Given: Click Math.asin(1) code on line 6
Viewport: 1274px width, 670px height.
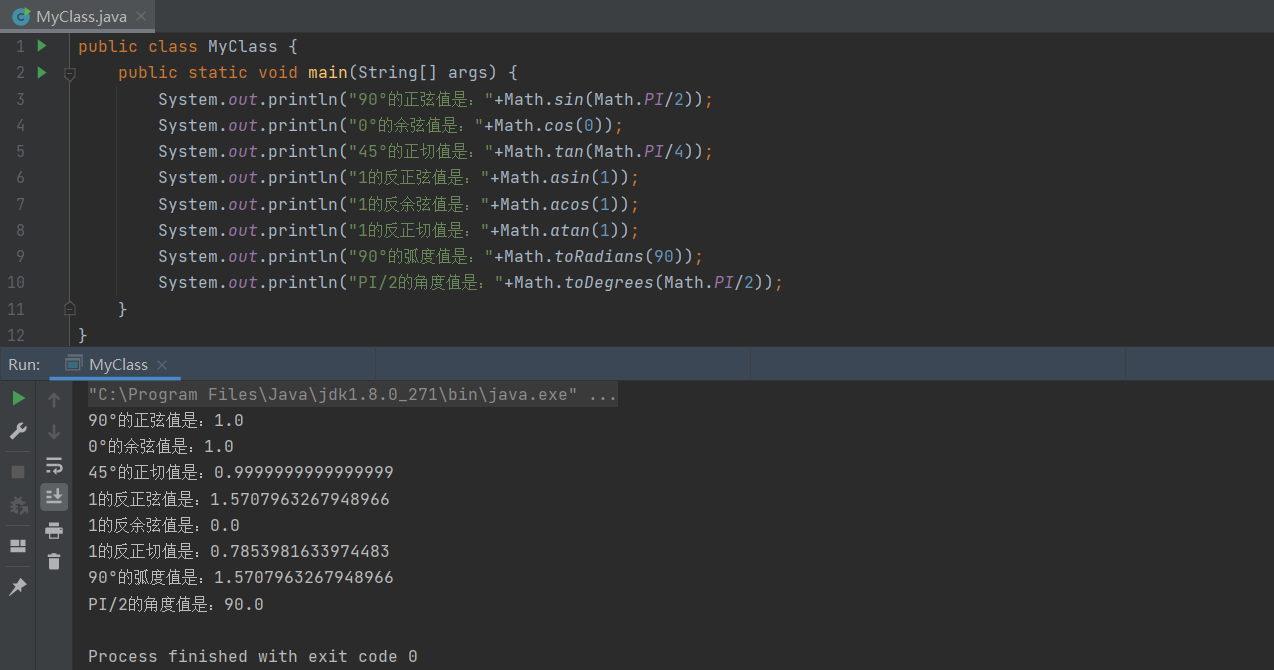Looking at the screenshot, I should tap(564, 177).
